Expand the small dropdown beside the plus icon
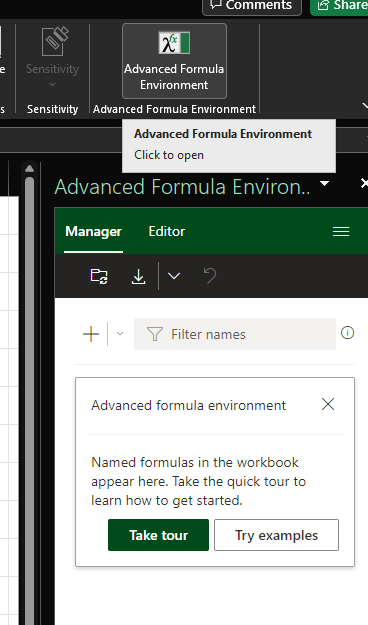Viewport: 368px width, 625px height. (120, 334)
